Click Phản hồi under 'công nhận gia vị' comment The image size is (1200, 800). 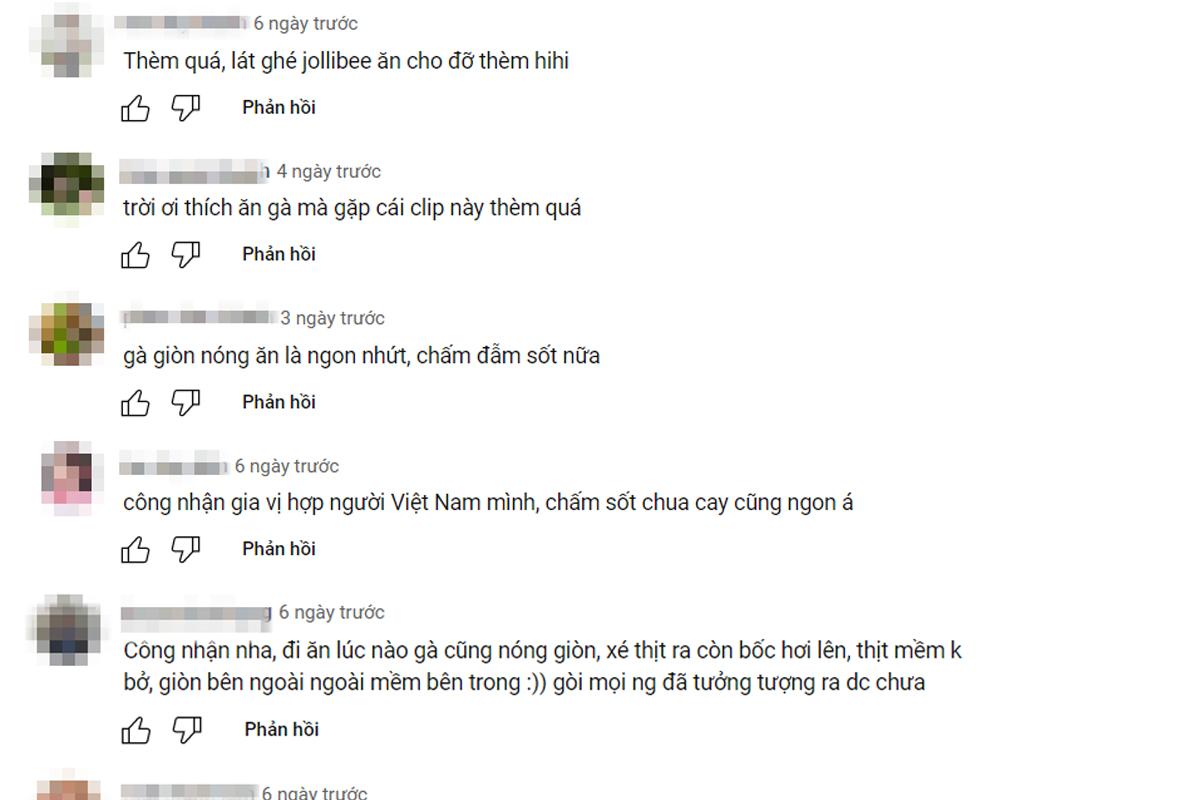pos(279,549)
